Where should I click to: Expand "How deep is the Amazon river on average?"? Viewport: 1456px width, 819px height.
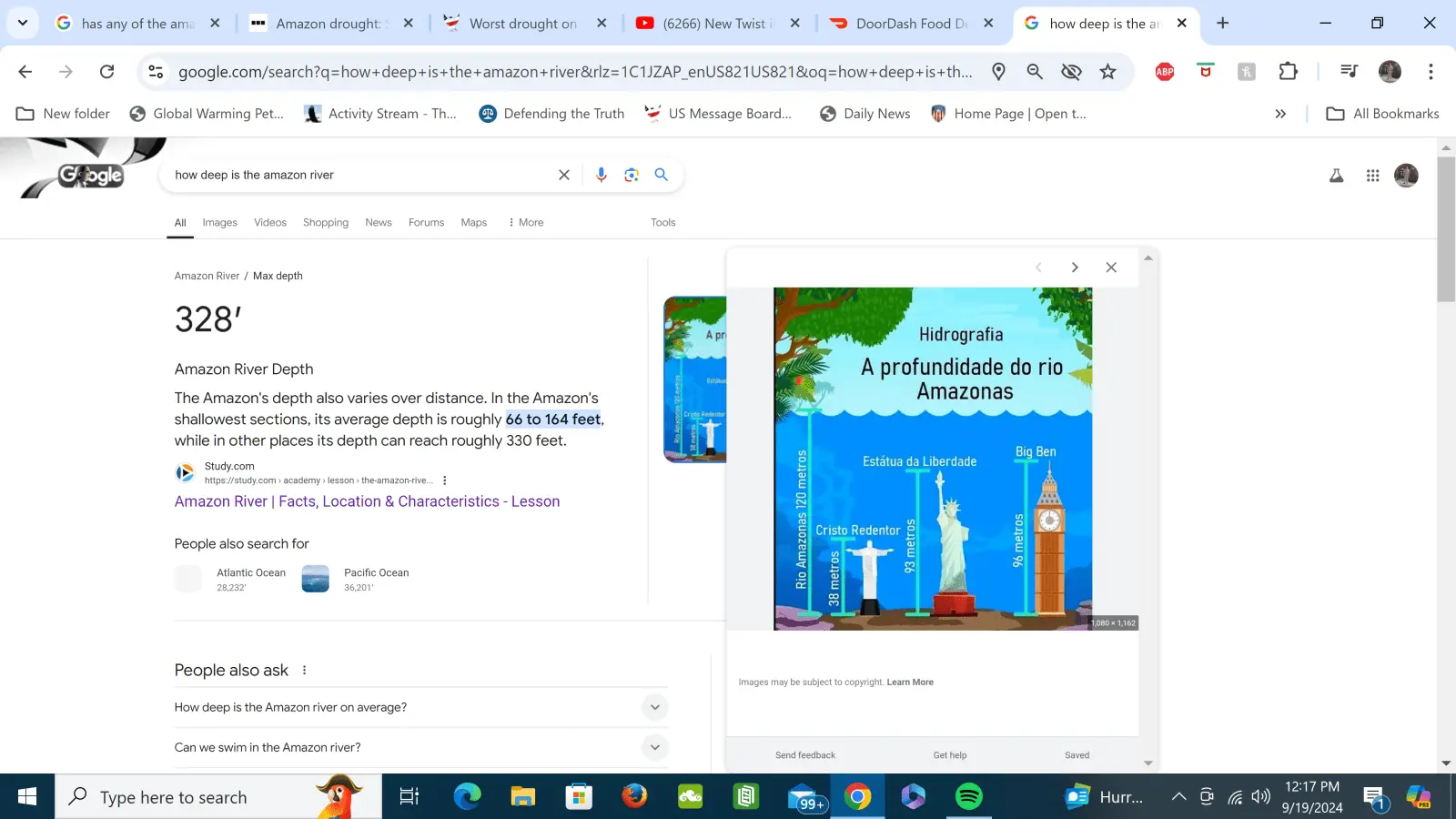(x=654, y=707)
